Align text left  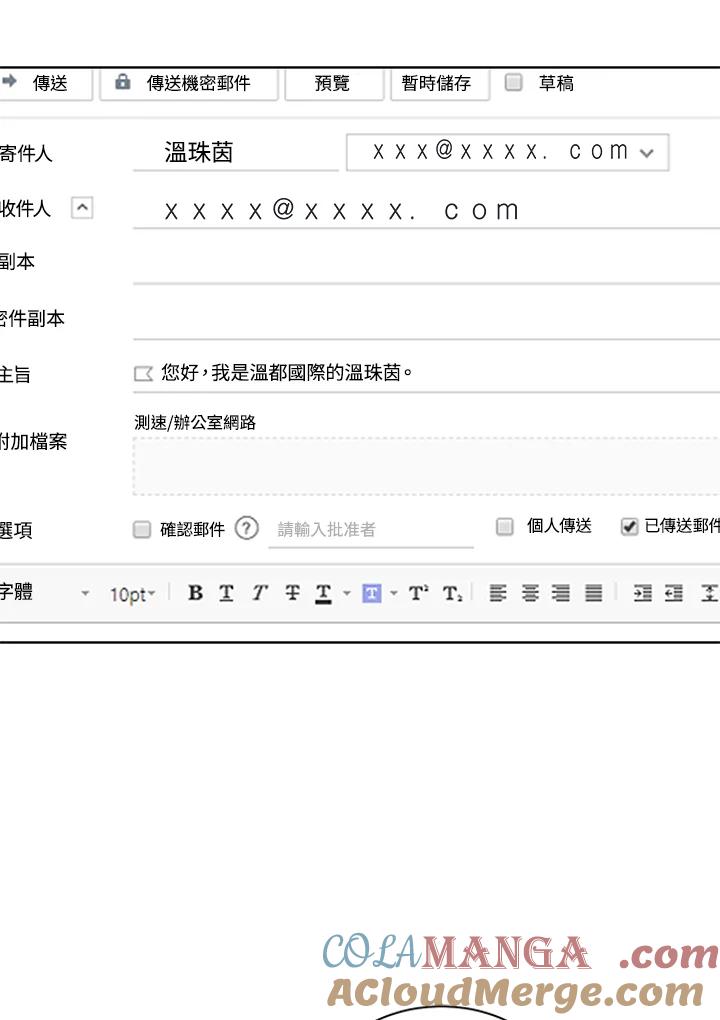[x=498, y=593]
